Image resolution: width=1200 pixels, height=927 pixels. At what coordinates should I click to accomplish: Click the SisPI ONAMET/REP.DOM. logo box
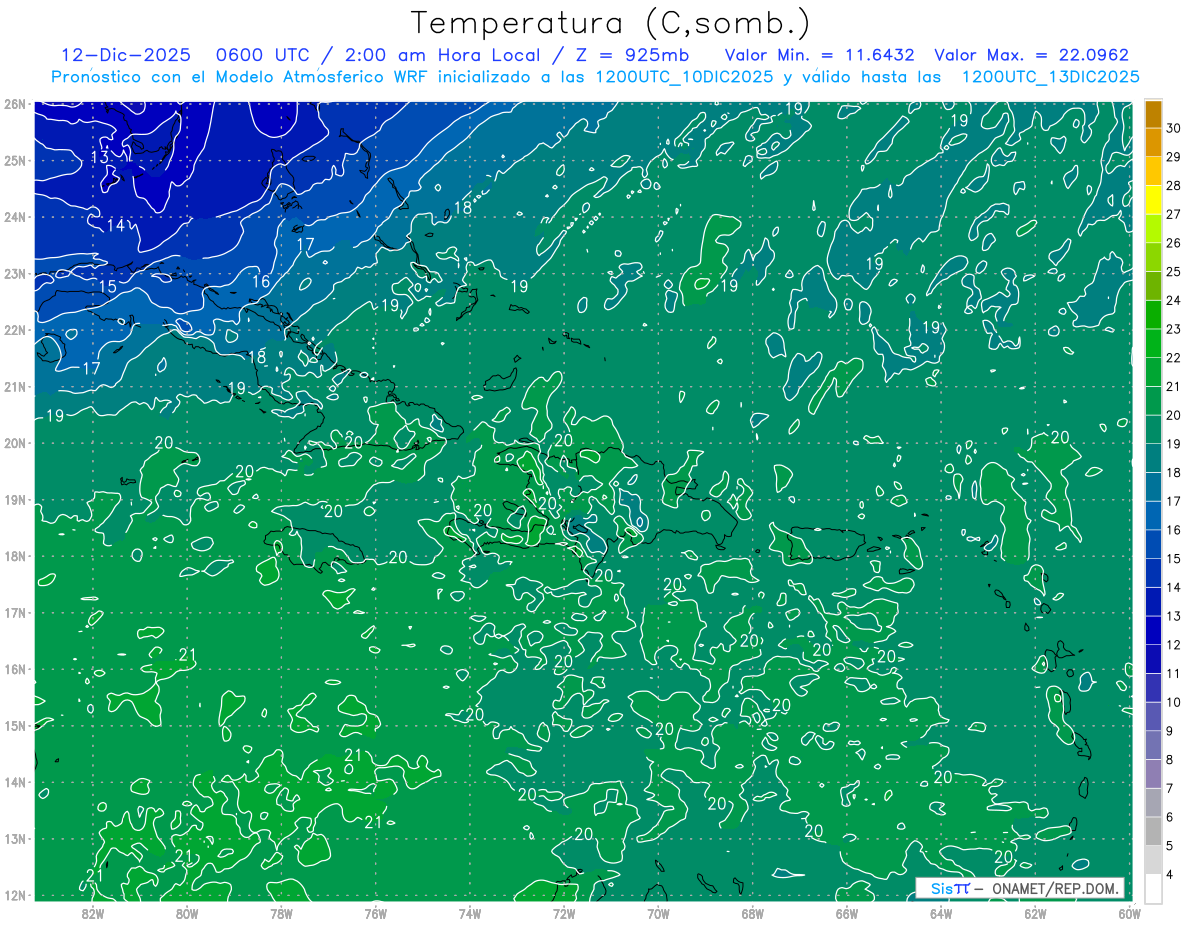[x=1019, y=888]
